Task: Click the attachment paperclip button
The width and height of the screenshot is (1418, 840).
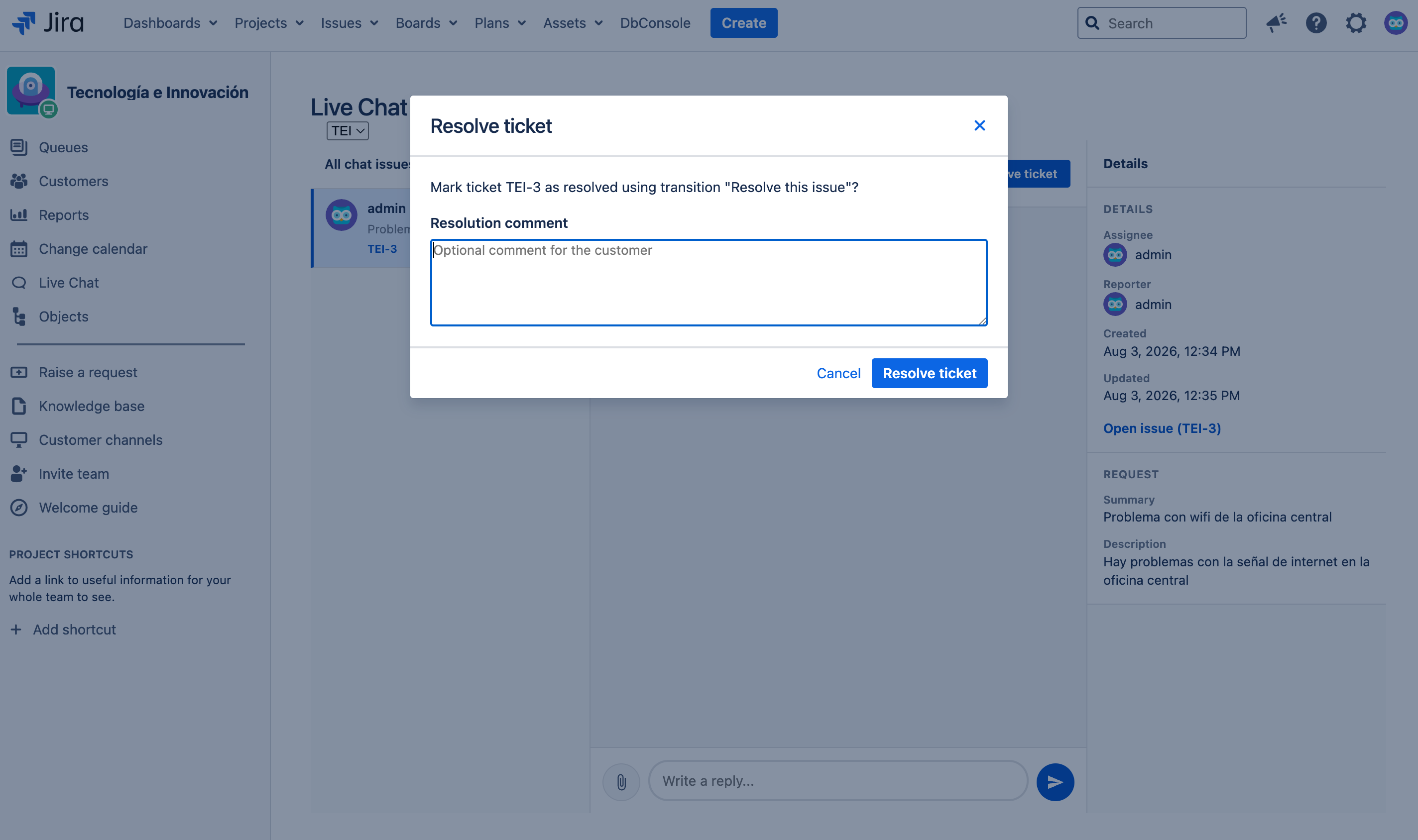Action: tap(621, 782)
